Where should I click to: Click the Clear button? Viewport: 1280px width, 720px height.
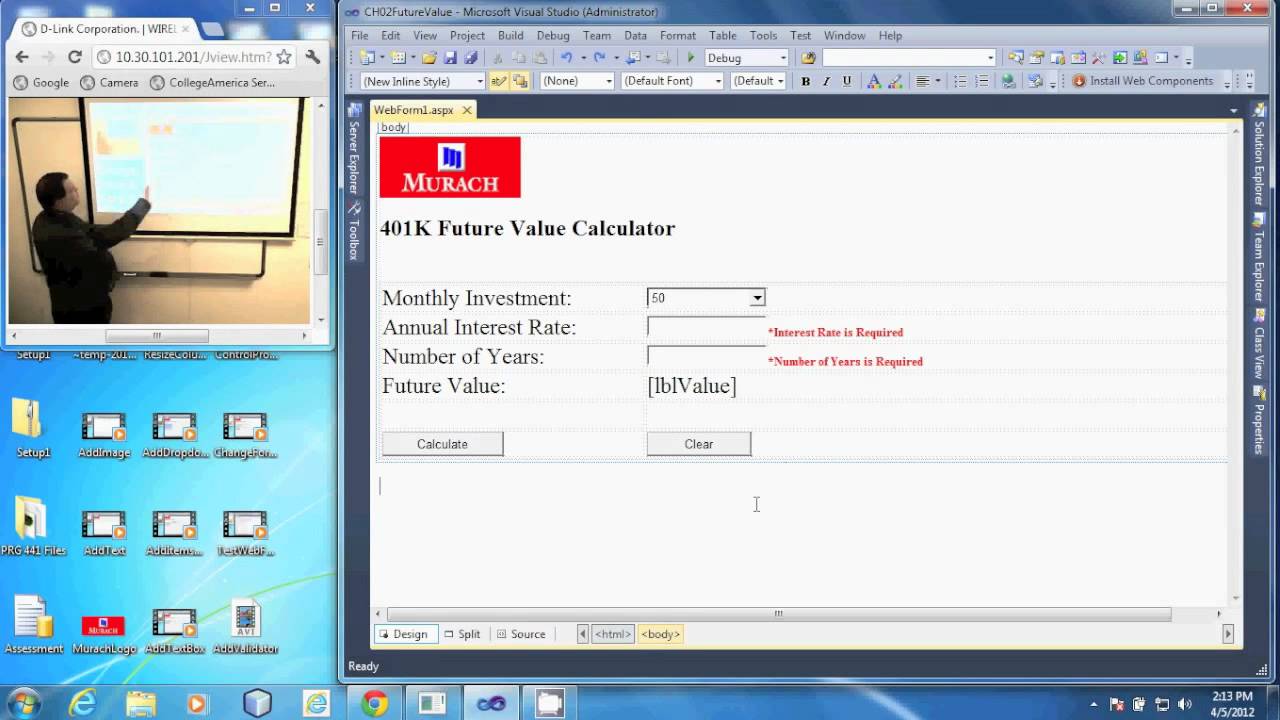(698, 444)
